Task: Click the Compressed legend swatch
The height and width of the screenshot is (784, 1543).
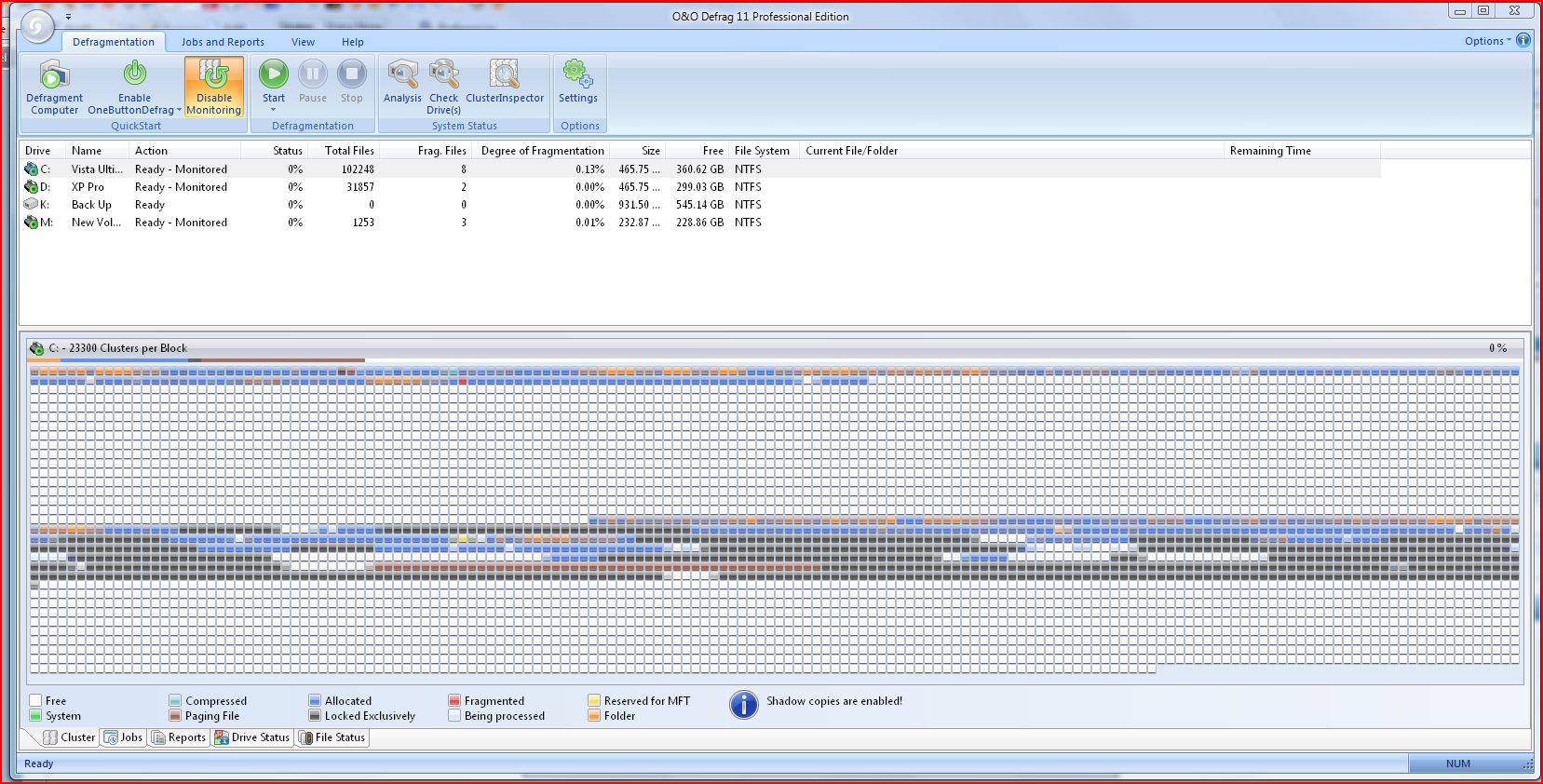Action: tap(175, 700)
